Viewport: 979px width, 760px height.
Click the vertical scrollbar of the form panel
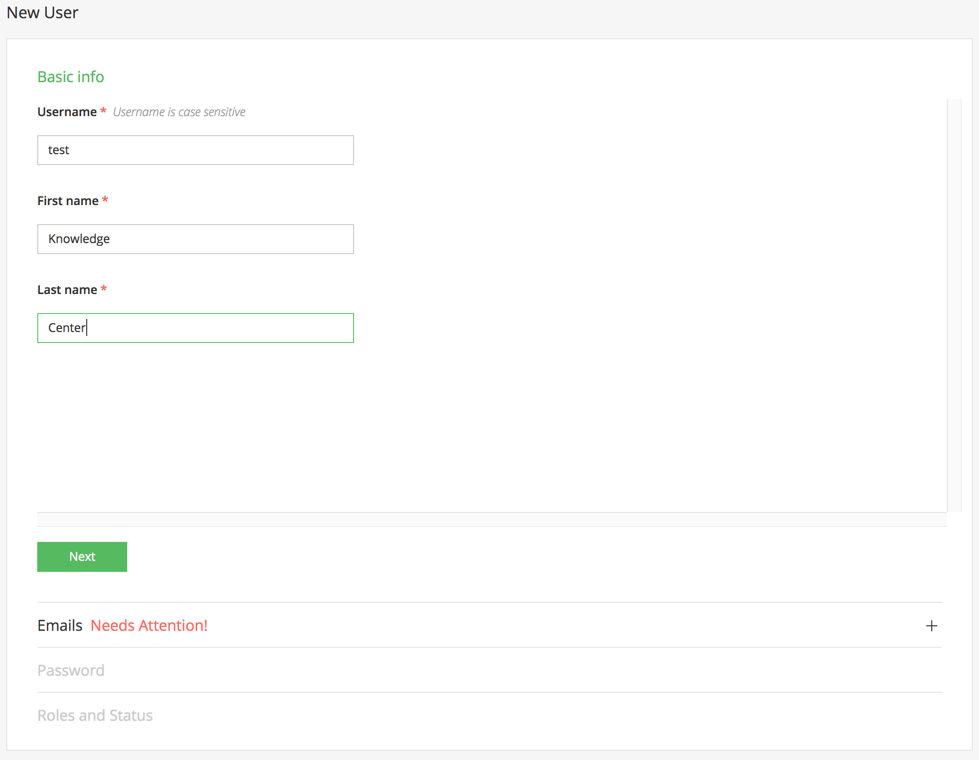(954, 305)
